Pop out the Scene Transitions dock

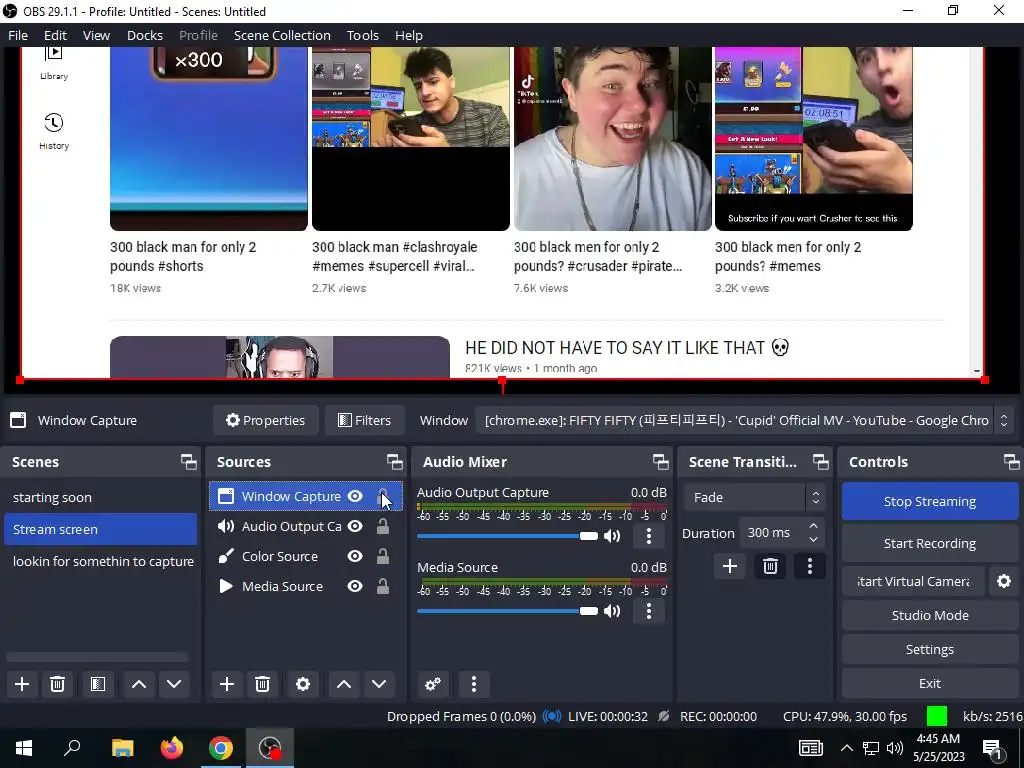pyautogui.click(x=820, y=462)
